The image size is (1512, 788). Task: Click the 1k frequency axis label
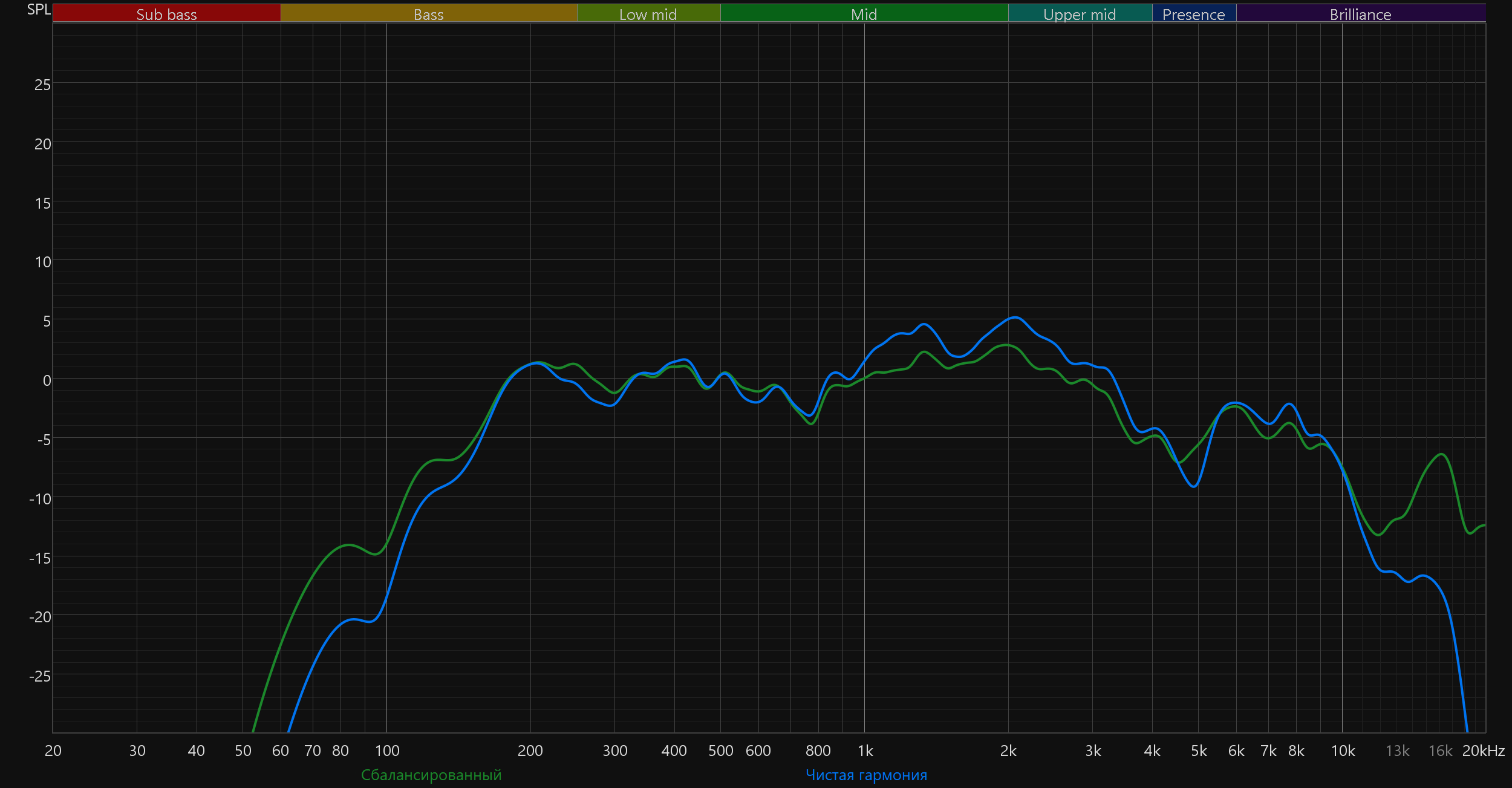[x=865, y=751]
